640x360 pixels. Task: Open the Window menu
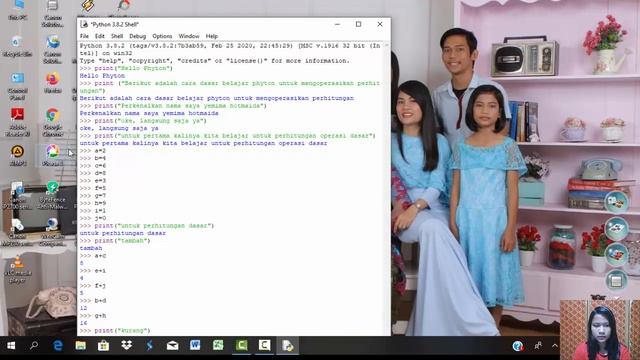189,36
